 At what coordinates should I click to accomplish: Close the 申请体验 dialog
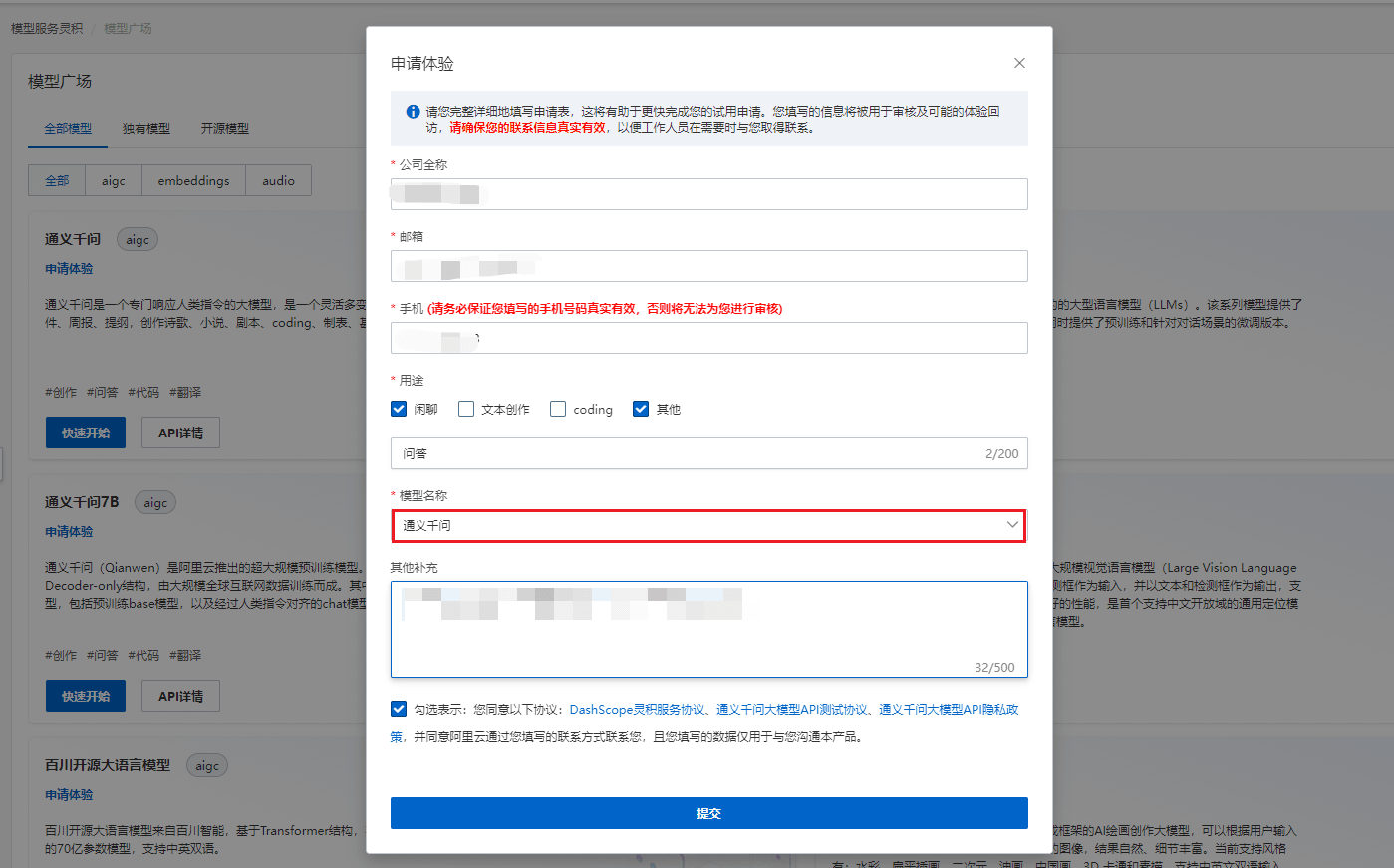click(1019, 63)
